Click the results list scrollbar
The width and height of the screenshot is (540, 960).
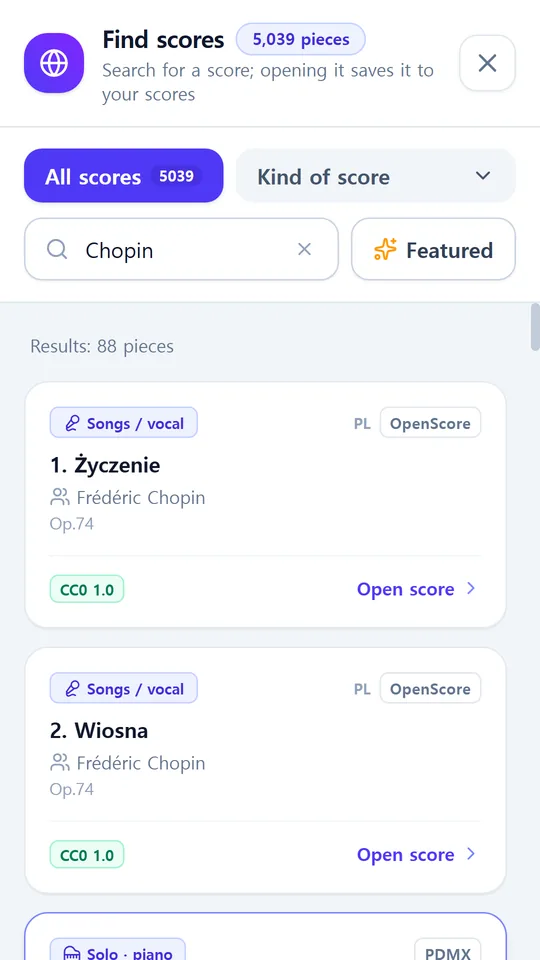536,326
